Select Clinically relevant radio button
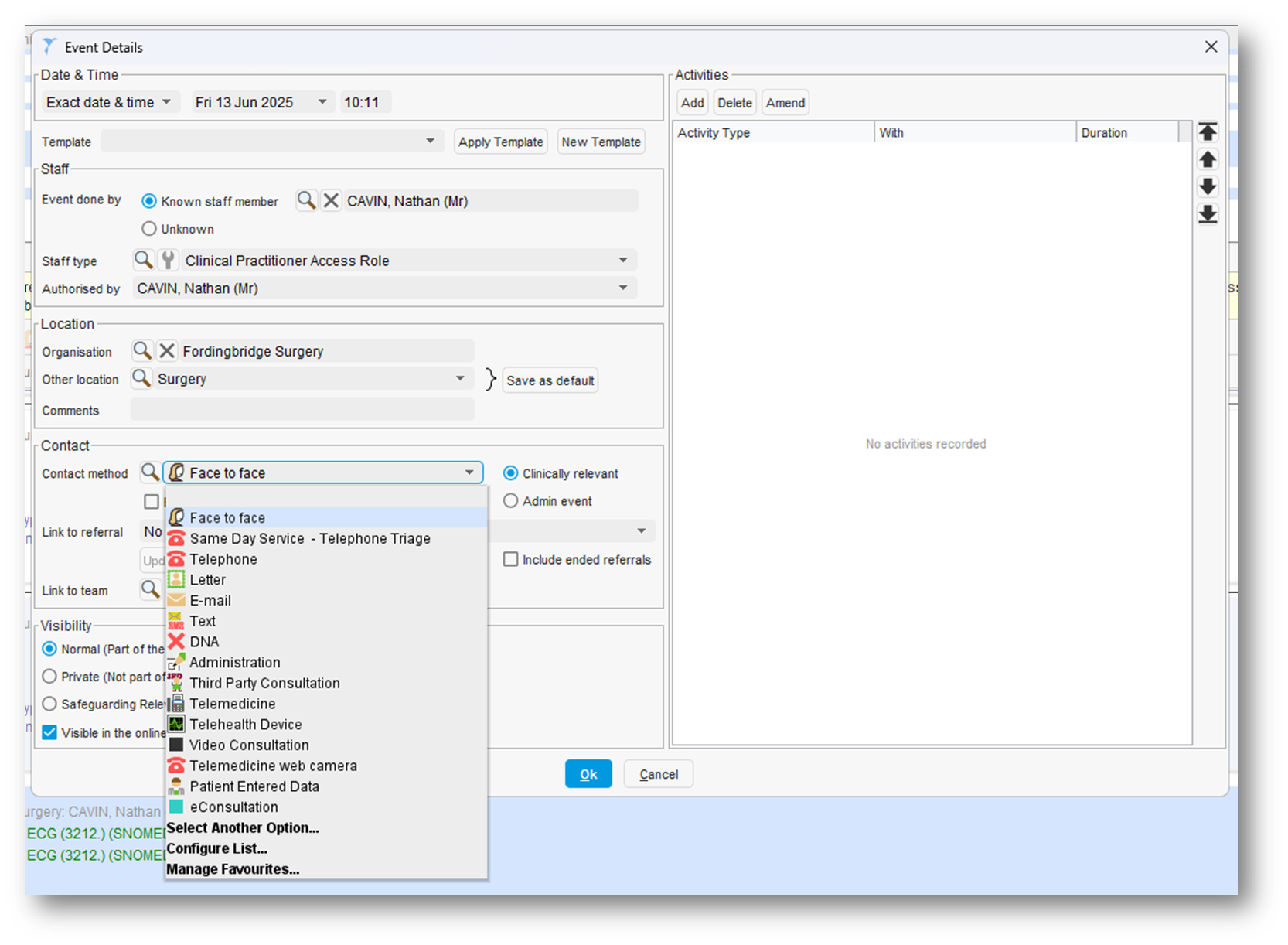 click(510, 473)
